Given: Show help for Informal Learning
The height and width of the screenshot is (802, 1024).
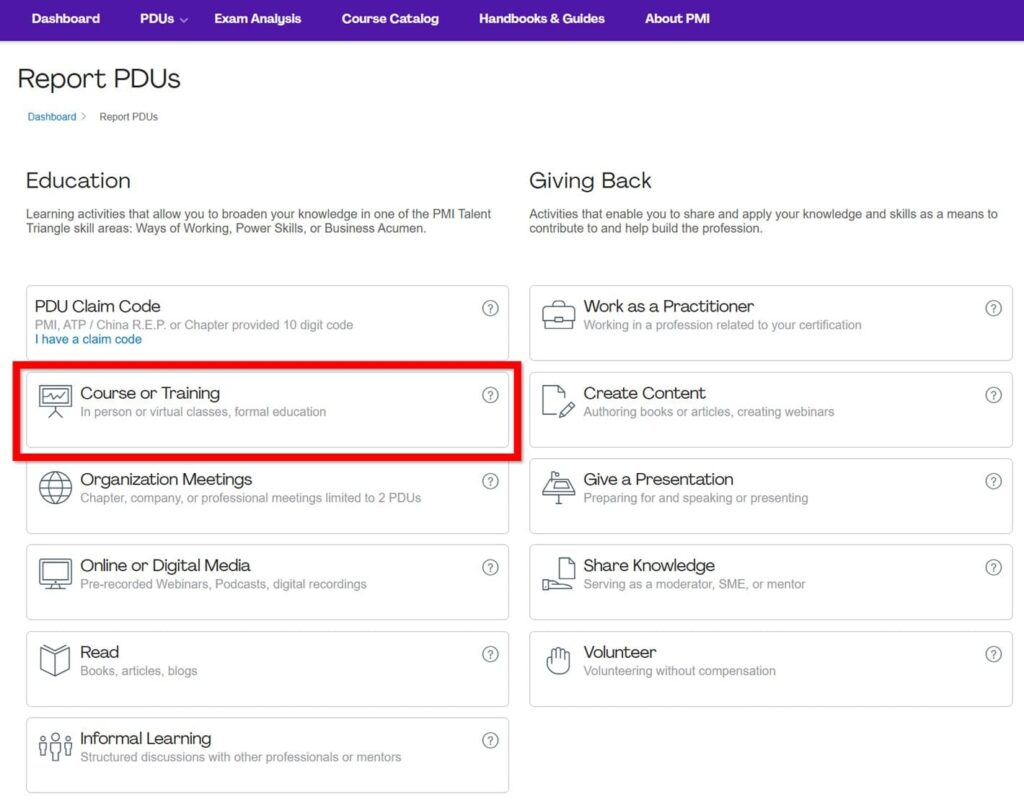Looking at the screenshot, I should tap(490, 740).
